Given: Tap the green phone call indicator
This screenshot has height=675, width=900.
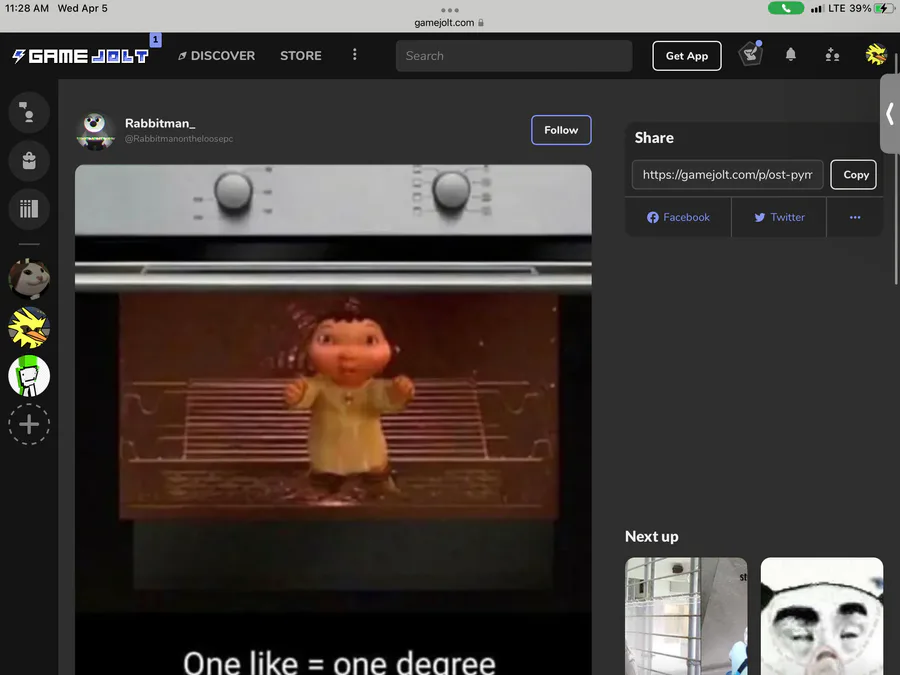Looking at the screenshot, I should coord(786,8).
